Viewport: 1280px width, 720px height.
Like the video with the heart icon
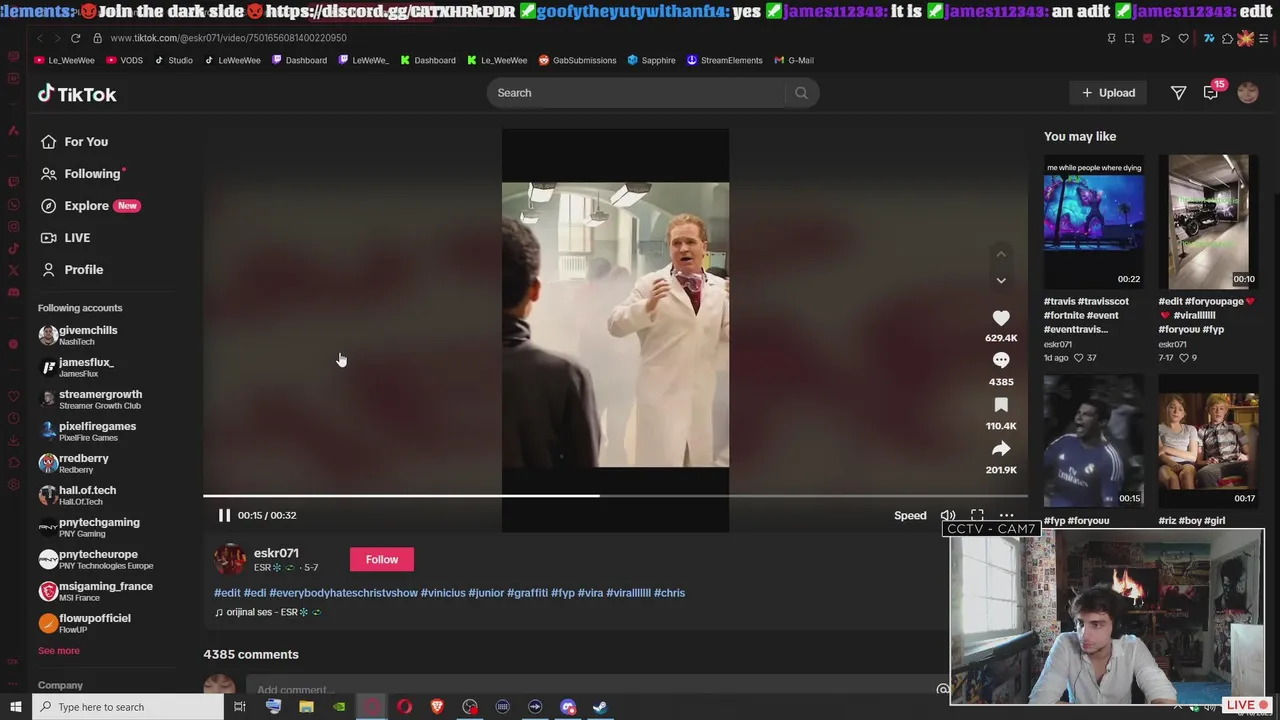coord(1001,318)
